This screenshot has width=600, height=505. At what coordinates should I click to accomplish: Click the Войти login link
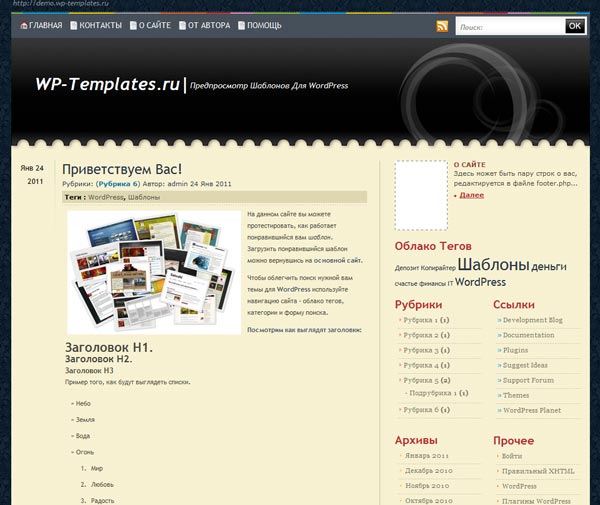coord(512,456)
